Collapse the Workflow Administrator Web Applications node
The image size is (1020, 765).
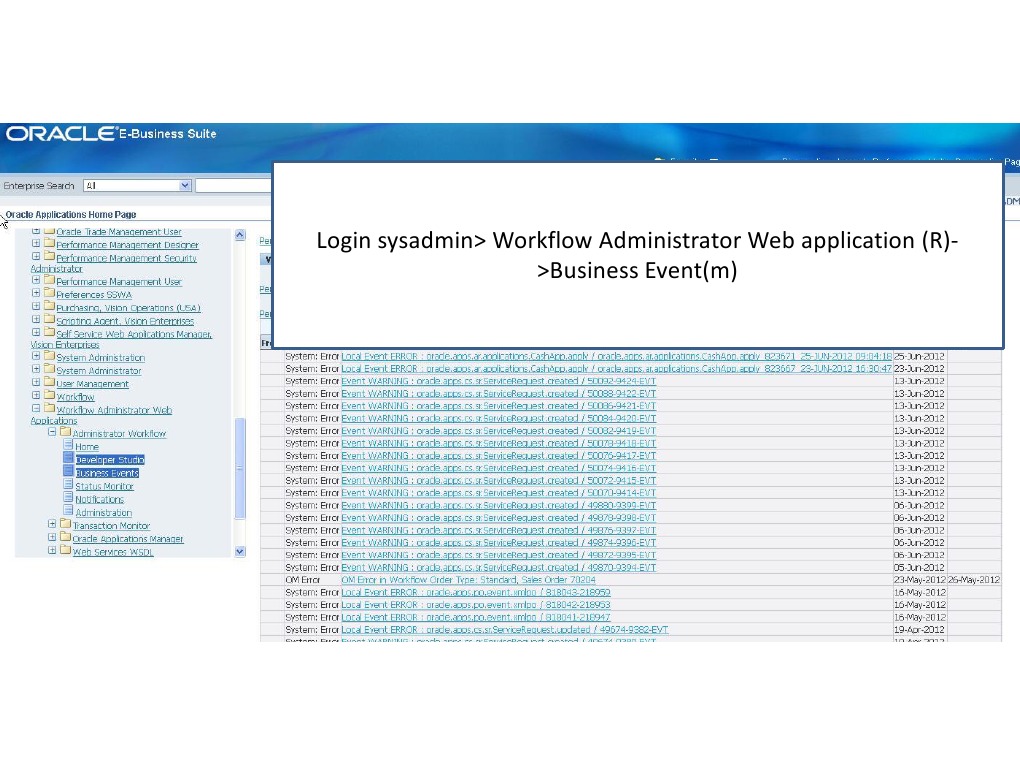tap(36, 409)
